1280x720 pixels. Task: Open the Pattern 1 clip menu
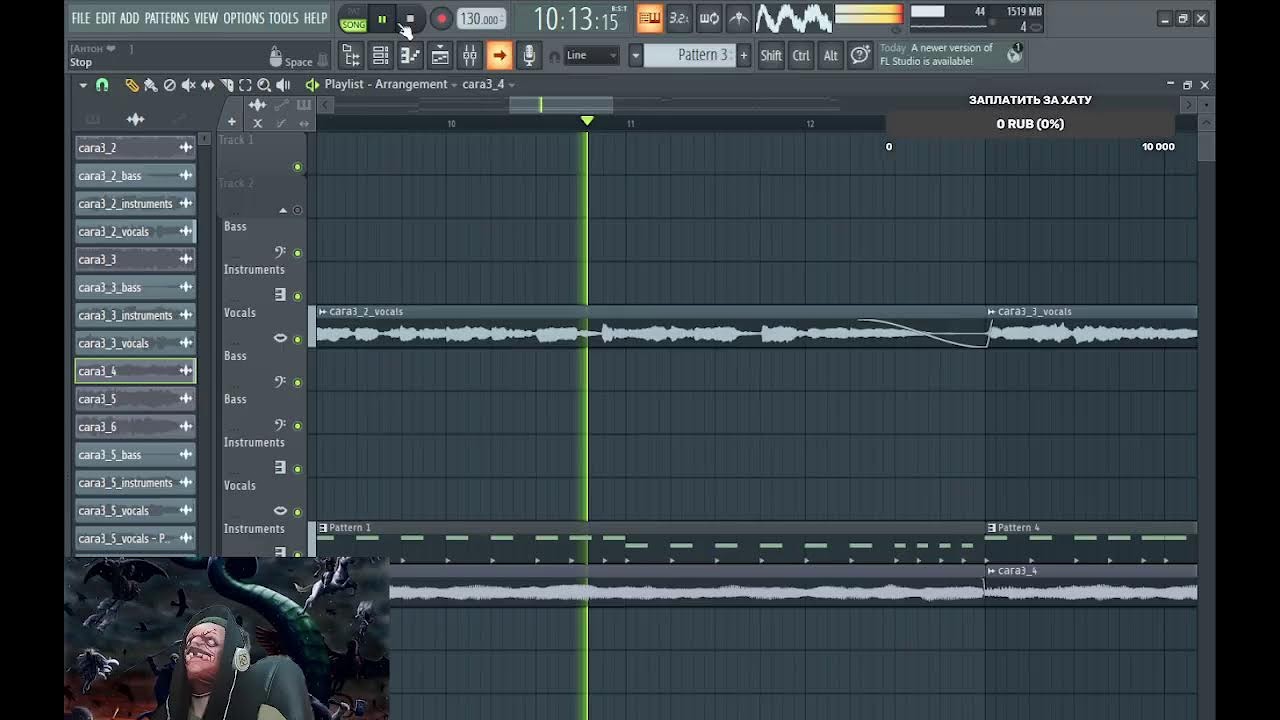click(323, 528)
